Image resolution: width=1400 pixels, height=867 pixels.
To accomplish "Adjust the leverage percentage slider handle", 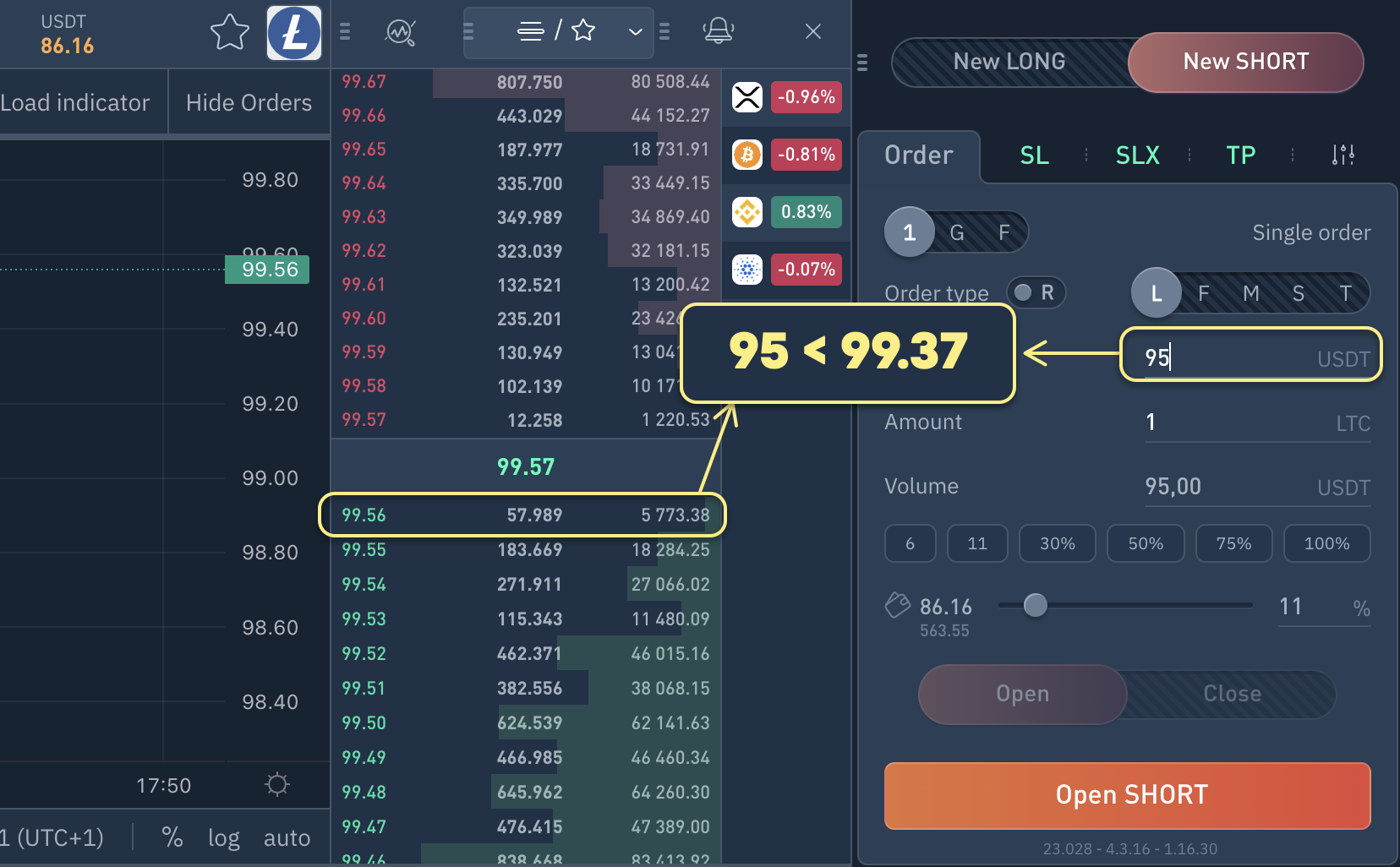I will [x=1035, y=605].
